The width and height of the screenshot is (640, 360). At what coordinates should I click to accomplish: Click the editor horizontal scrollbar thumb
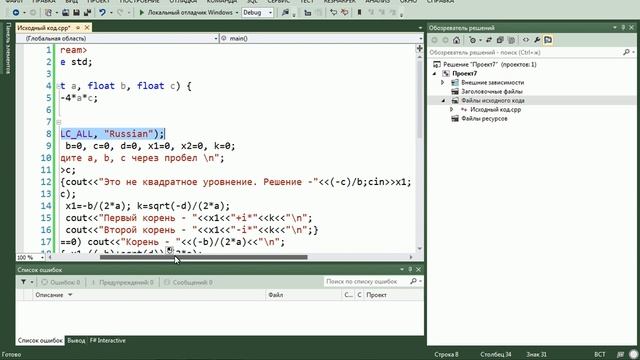[x=204, y=257]
